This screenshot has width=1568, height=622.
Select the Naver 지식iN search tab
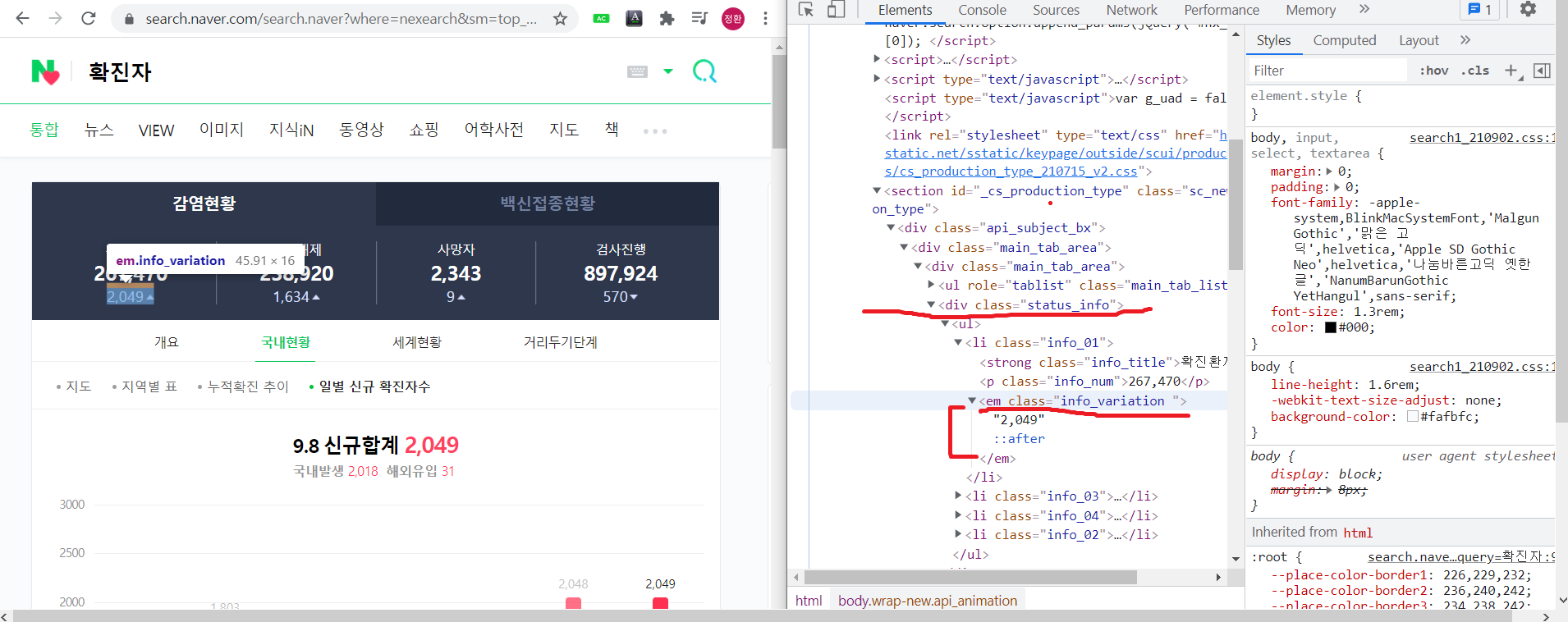(x=291, y=130)
